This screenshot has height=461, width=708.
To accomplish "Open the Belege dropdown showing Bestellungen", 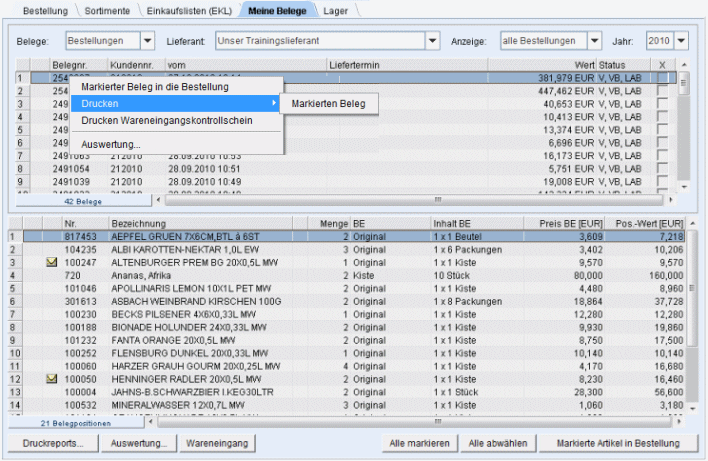I will pos(148,41).
